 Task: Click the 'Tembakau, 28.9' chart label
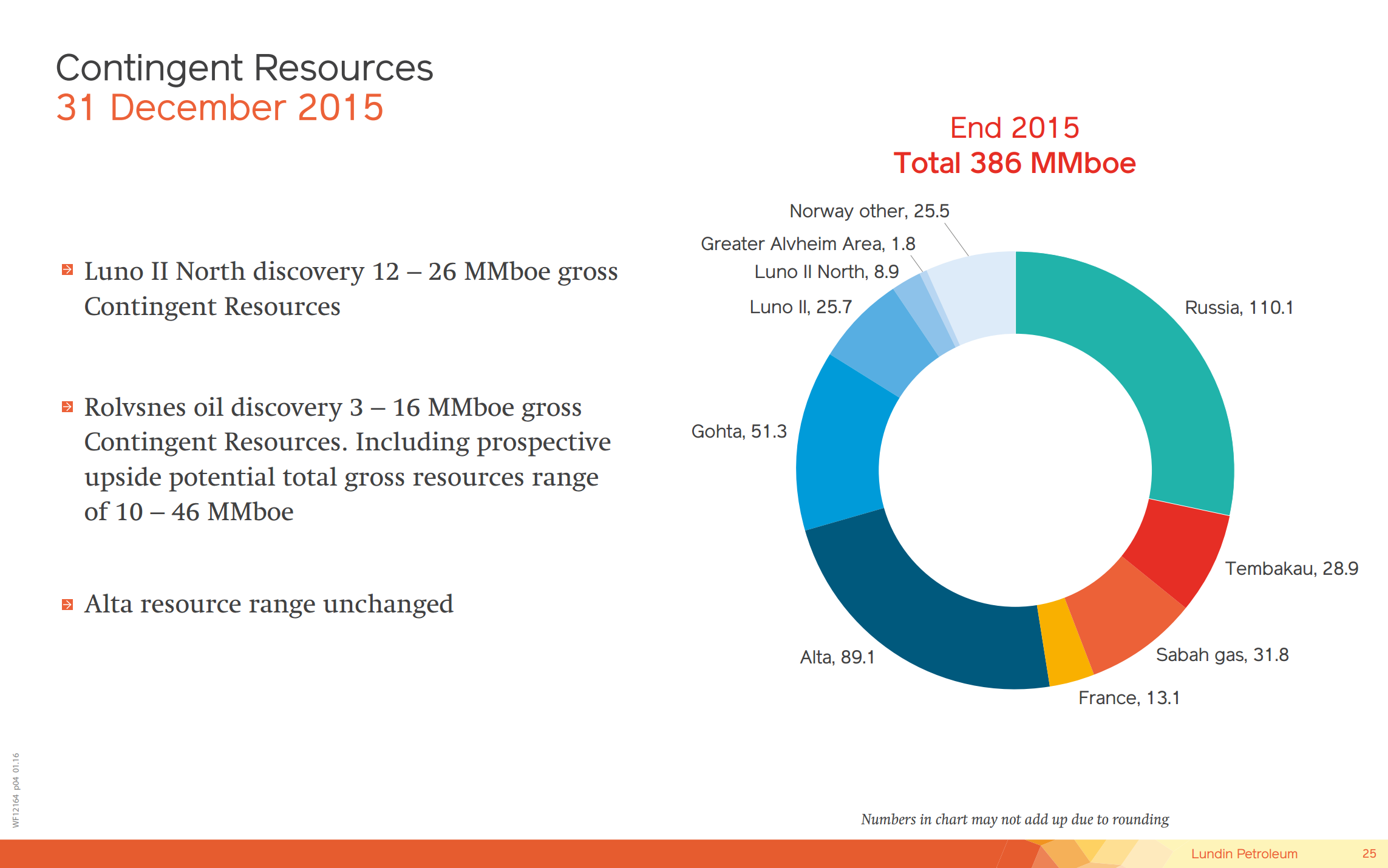[1291, 569]
